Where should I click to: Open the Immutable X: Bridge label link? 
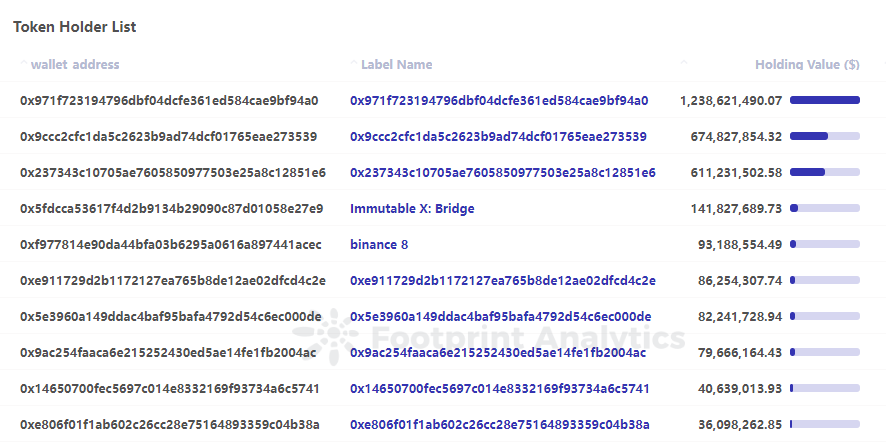tap(412, 209)
